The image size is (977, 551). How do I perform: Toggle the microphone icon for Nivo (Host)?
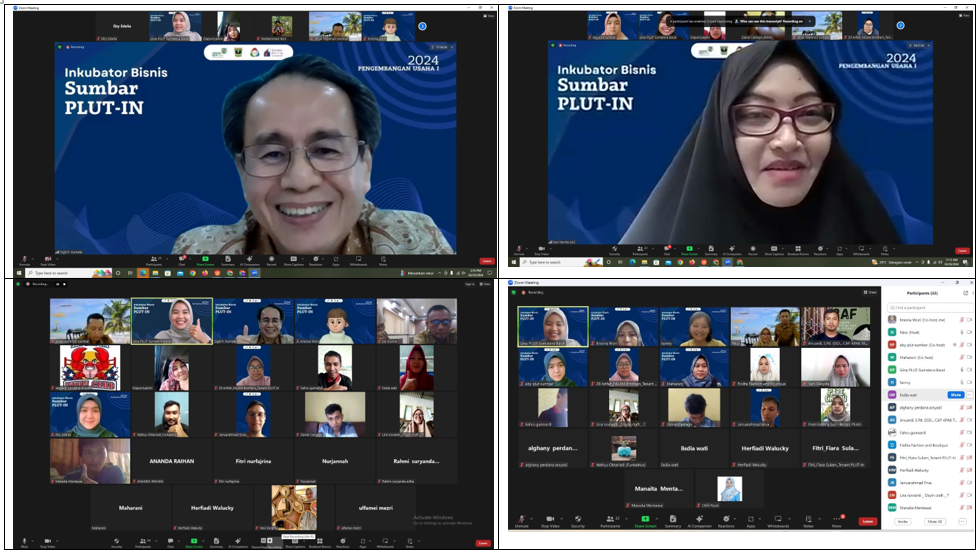[962, 332]
